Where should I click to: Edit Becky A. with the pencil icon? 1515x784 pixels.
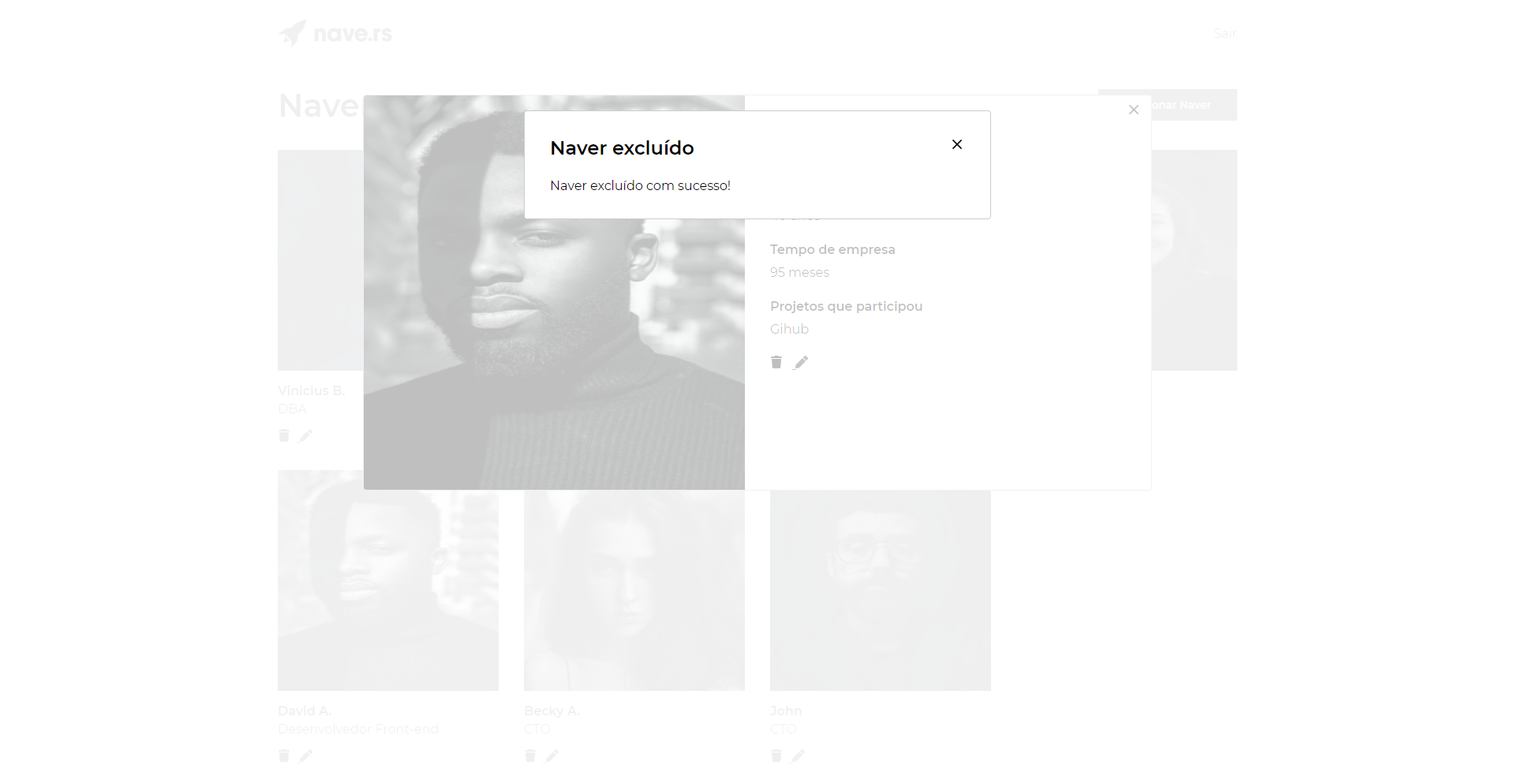point(552,756)
